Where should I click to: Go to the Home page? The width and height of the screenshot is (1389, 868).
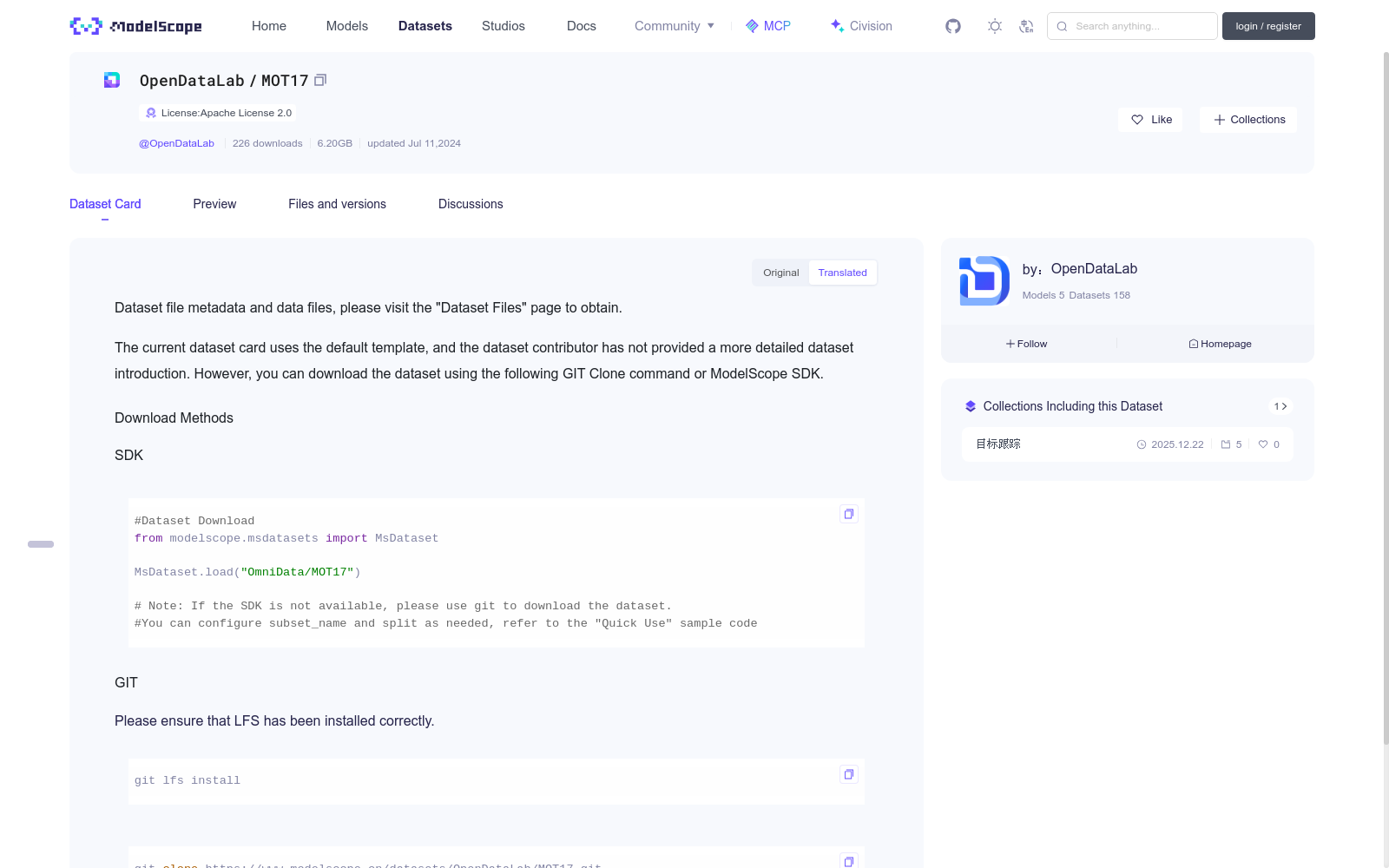point(269,26)
